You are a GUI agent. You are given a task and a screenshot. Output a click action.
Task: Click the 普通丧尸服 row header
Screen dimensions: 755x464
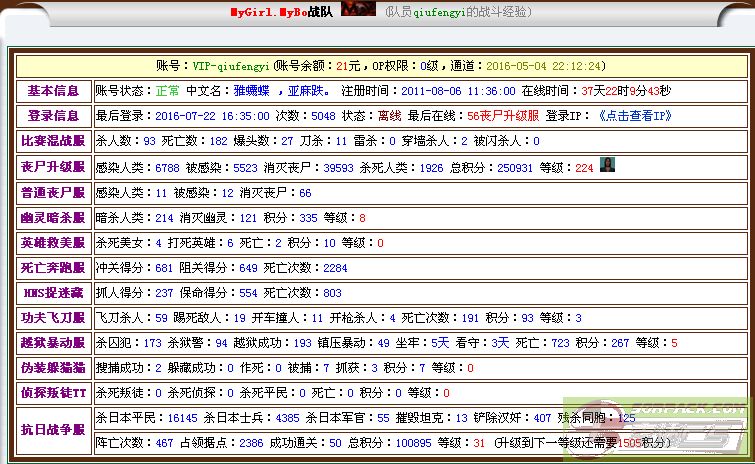coord(54,192)
